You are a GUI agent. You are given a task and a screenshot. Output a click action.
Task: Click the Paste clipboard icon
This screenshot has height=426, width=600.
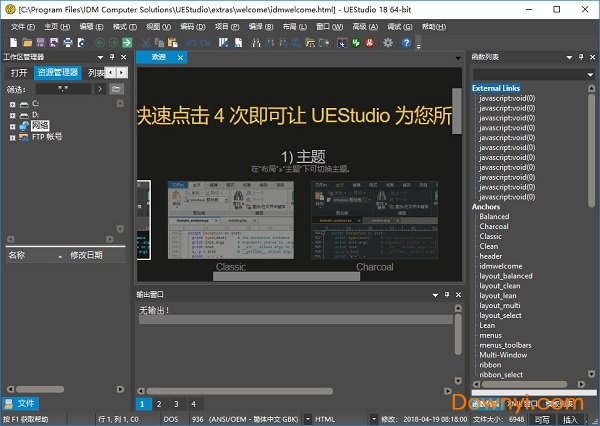coord(173,42)
